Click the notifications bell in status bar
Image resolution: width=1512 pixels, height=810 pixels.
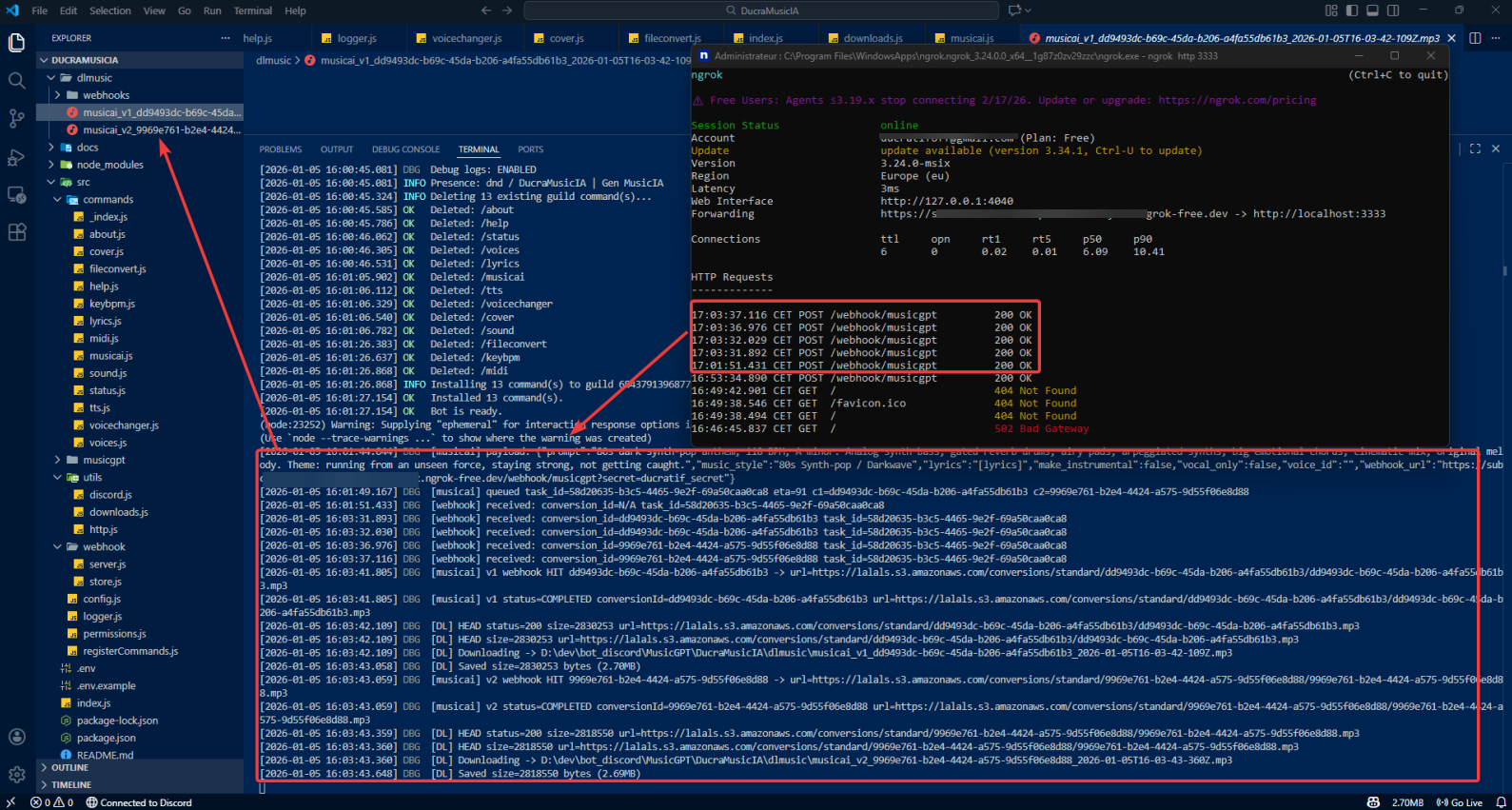(x=1501, y=802)
